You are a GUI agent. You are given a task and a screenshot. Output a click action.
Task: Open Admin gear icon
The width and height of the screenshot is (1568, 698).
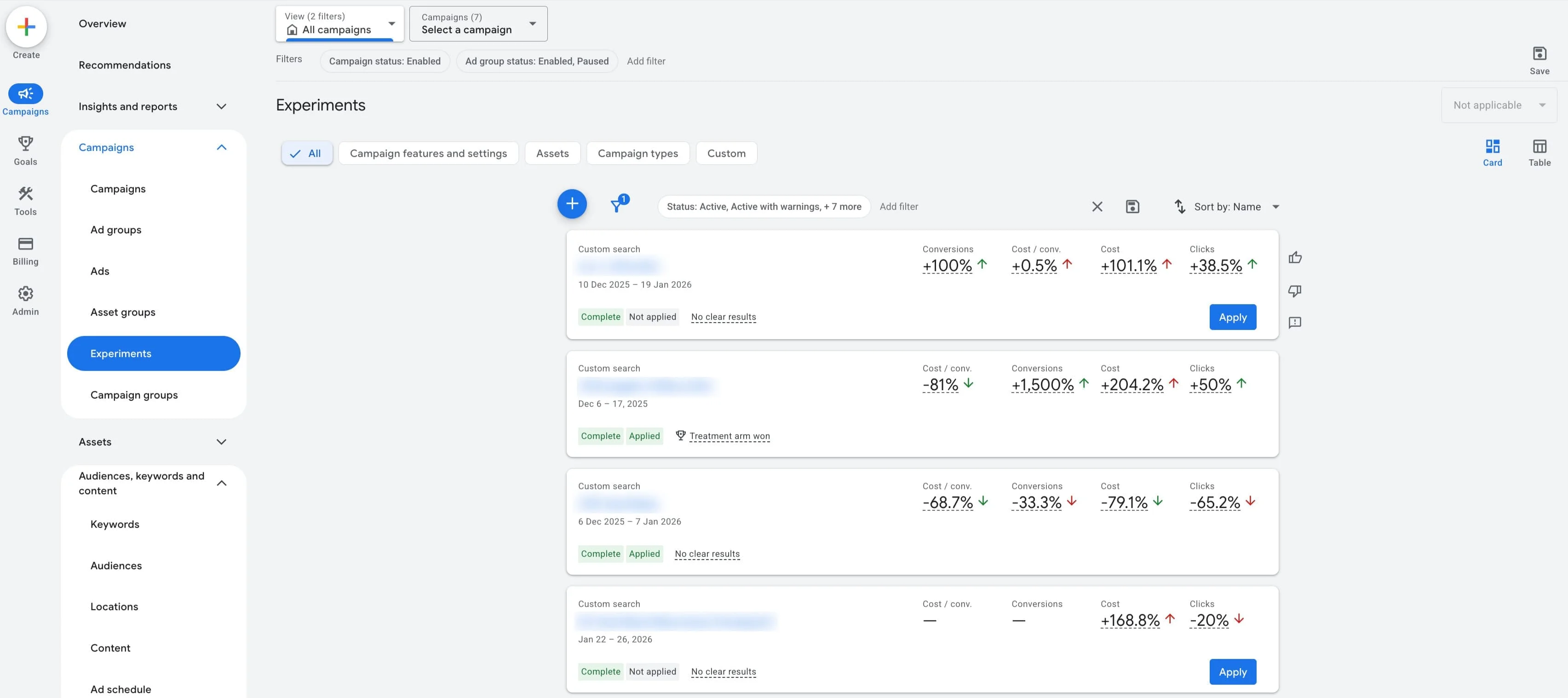pyautogui.click(x=26, y=294)
